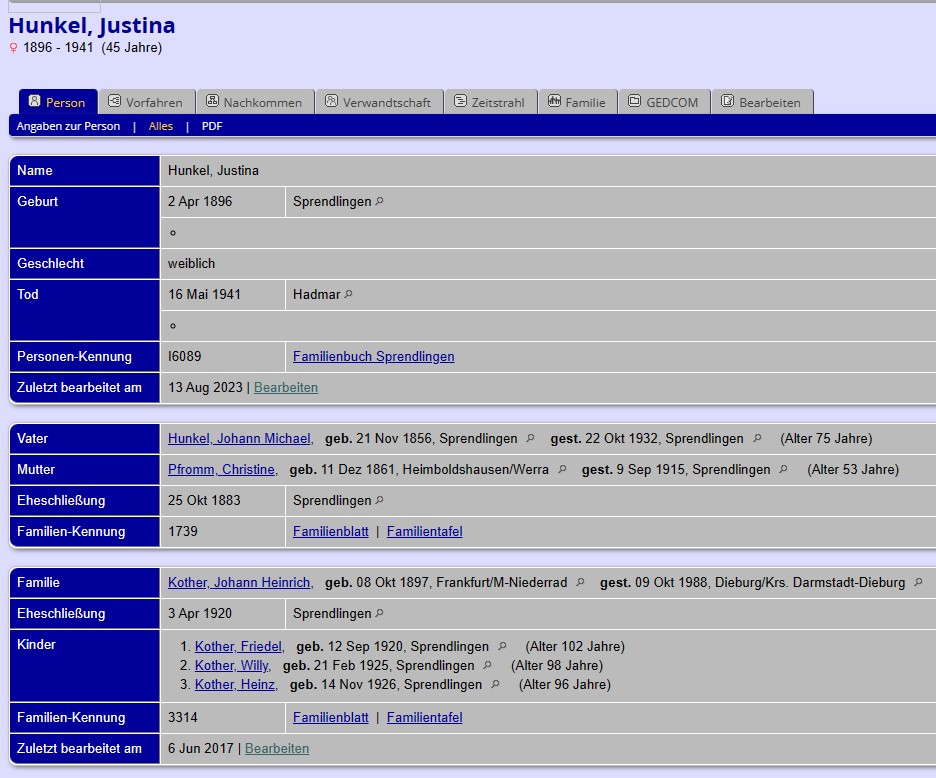Open the GEDCOM tab

(x=664, y=102)
